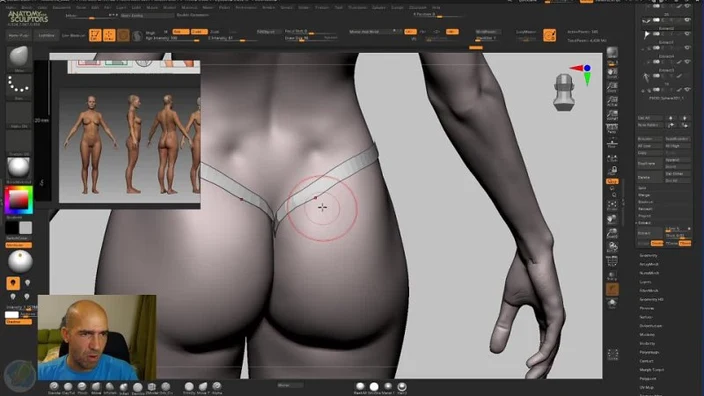
Task: Open the Home Page tab button
Action: click(x=19, y=35)
